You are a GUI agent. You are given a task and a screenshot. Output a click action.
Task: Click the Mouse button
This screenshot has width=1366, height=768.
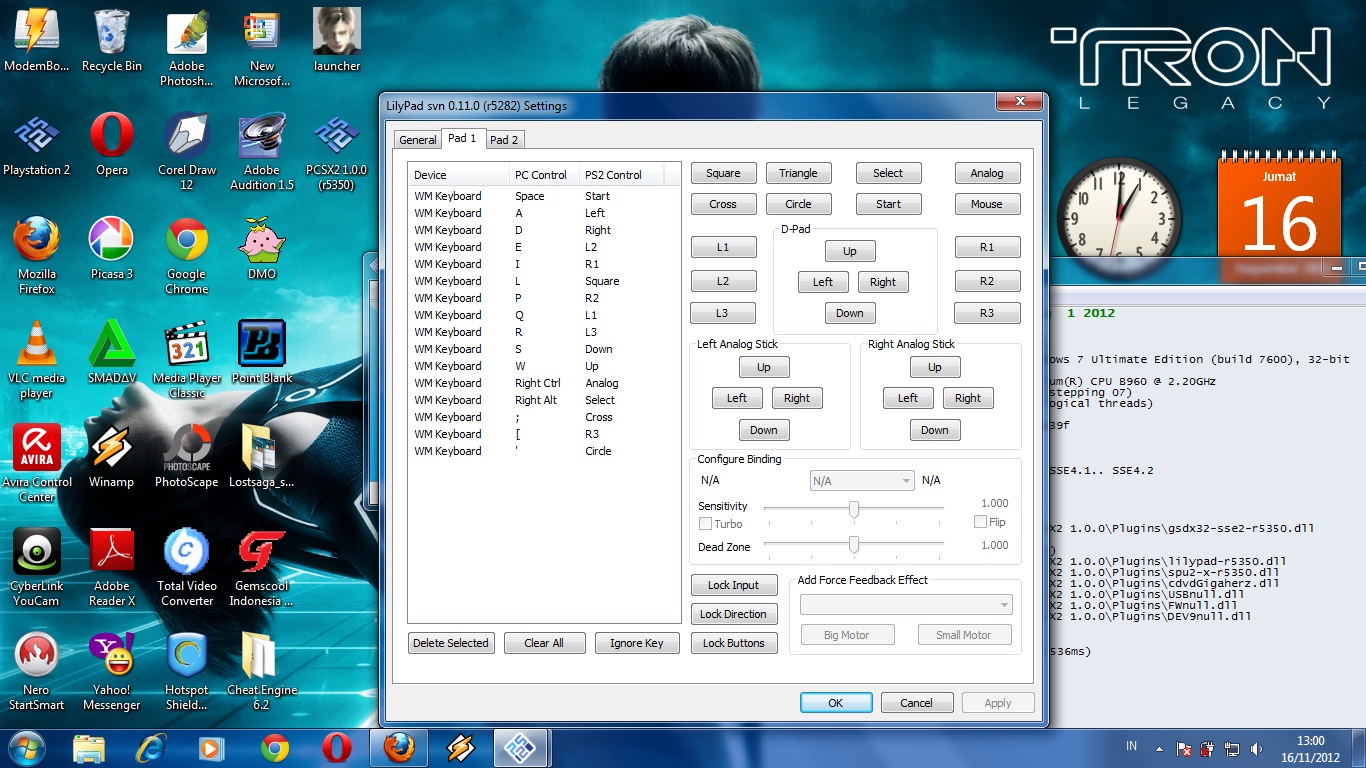(x=987, y=204)
